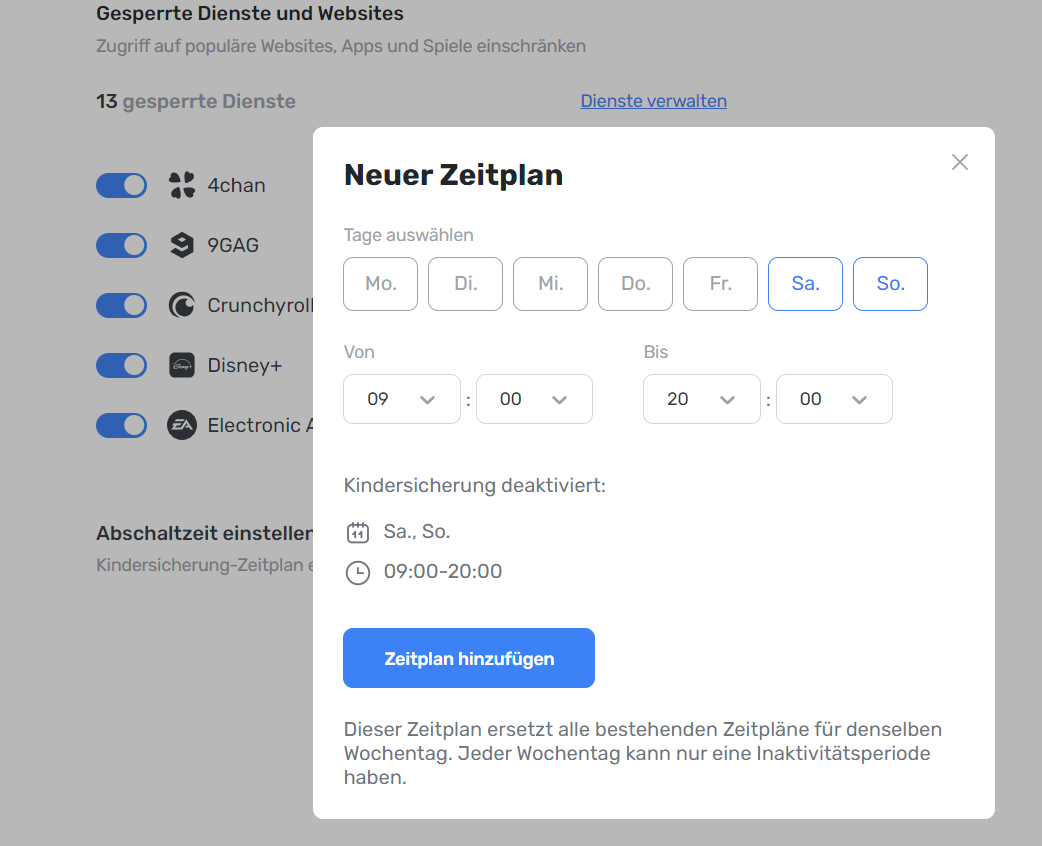Close the Neuer Zeitplan dialog

tap(959, 162)
